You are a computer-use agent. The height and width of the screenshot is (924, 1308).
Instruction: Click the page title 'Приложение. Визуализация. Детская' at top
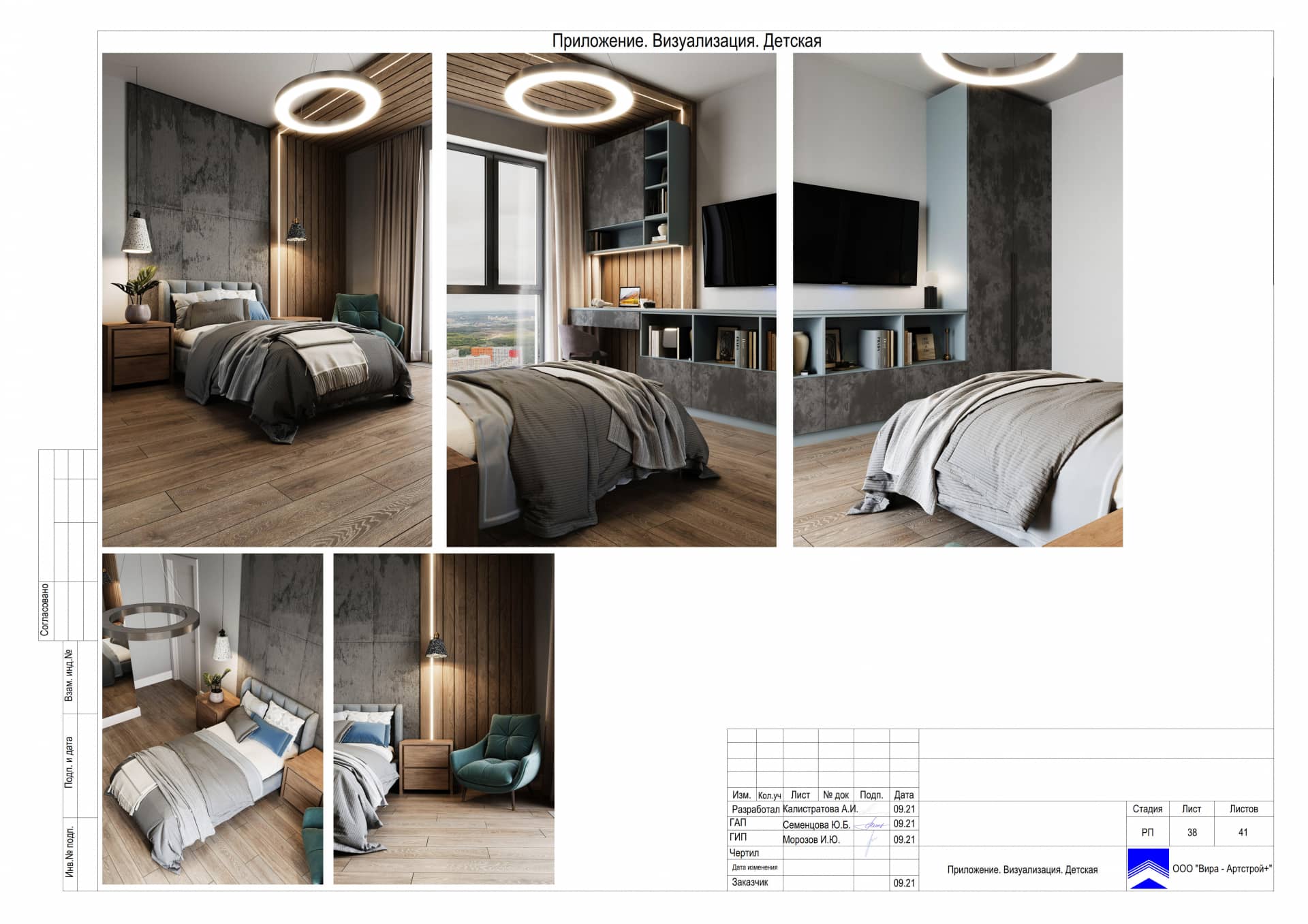686,42
